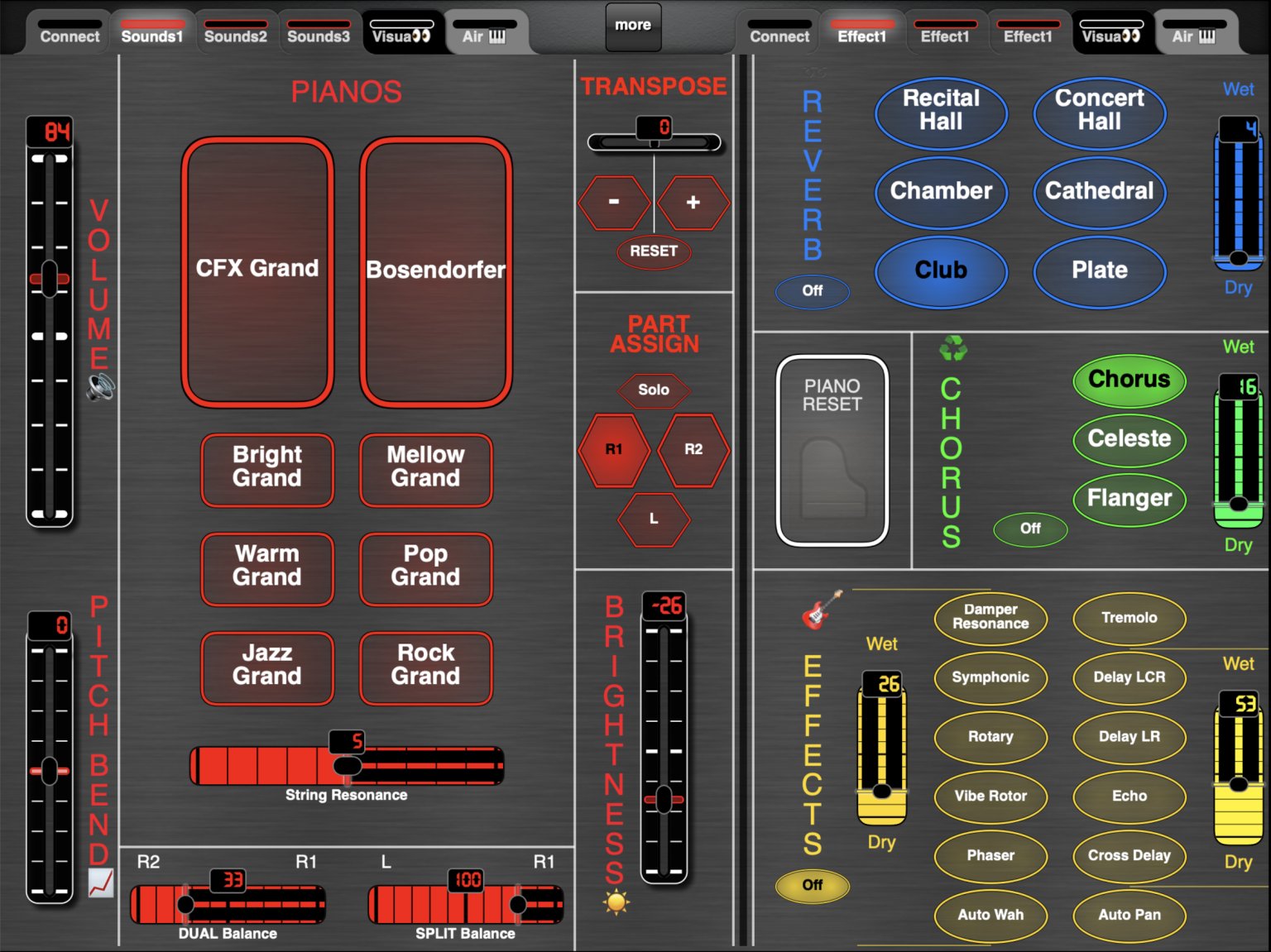Image resolution: width=1271 pixels, height=952 pixels.
Task: Open the right Visual tab
Action: (x=1111, y=31)
